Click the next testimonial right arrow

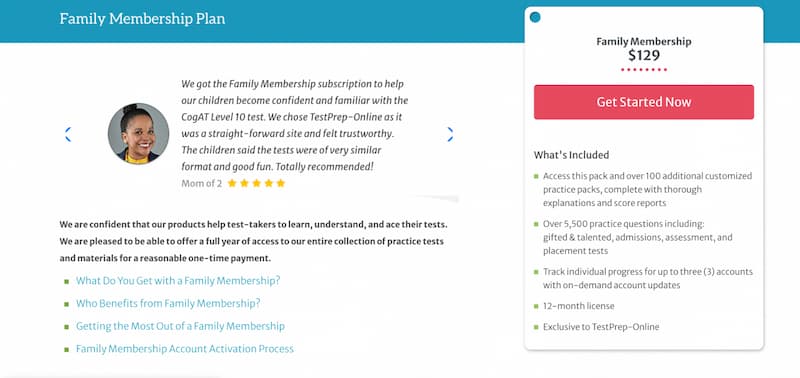click(449, 135)
